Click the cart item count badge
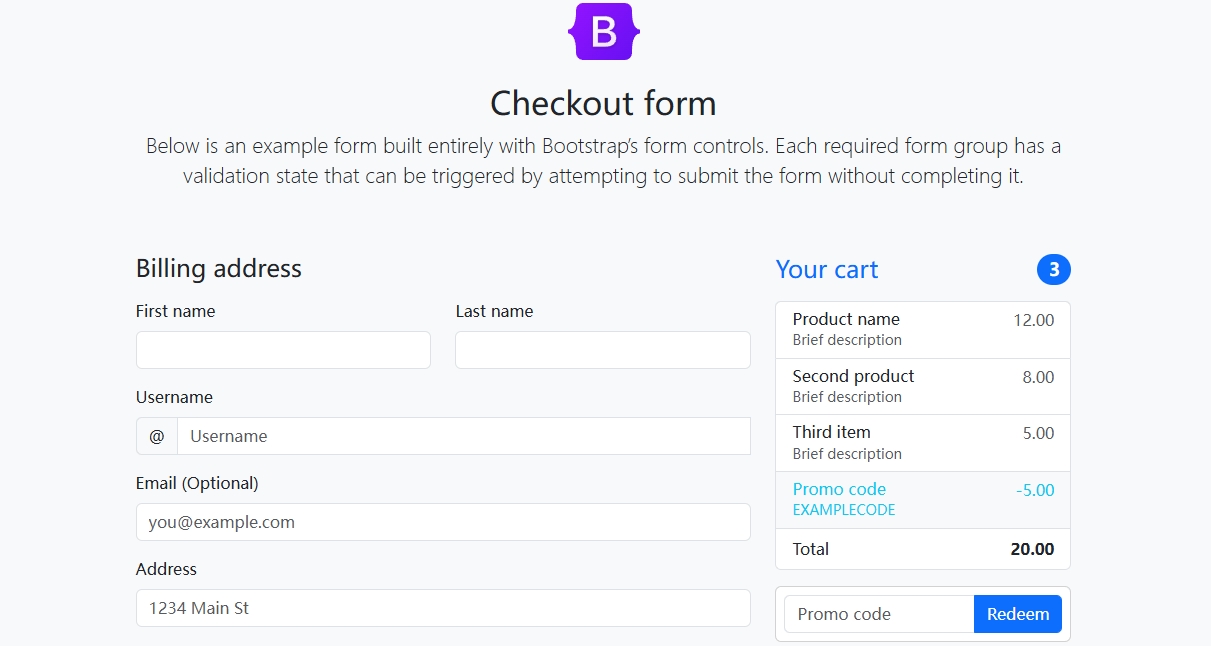Image resolution: width=1211 pixels, height=646 pixels. (x=1054, y=270)
